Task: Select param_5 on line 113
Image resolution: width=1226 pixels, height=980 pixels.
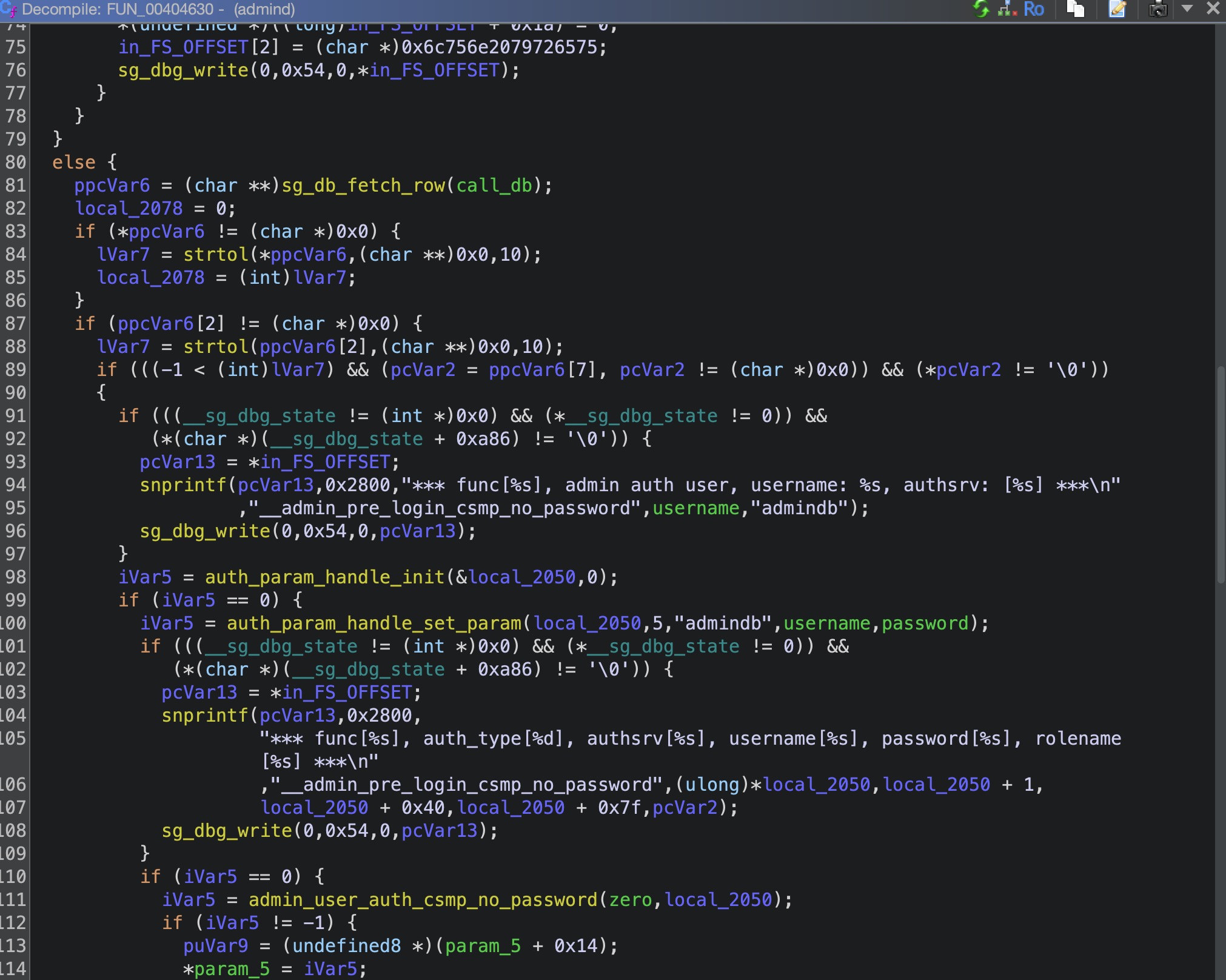Action: click(483, 946)
